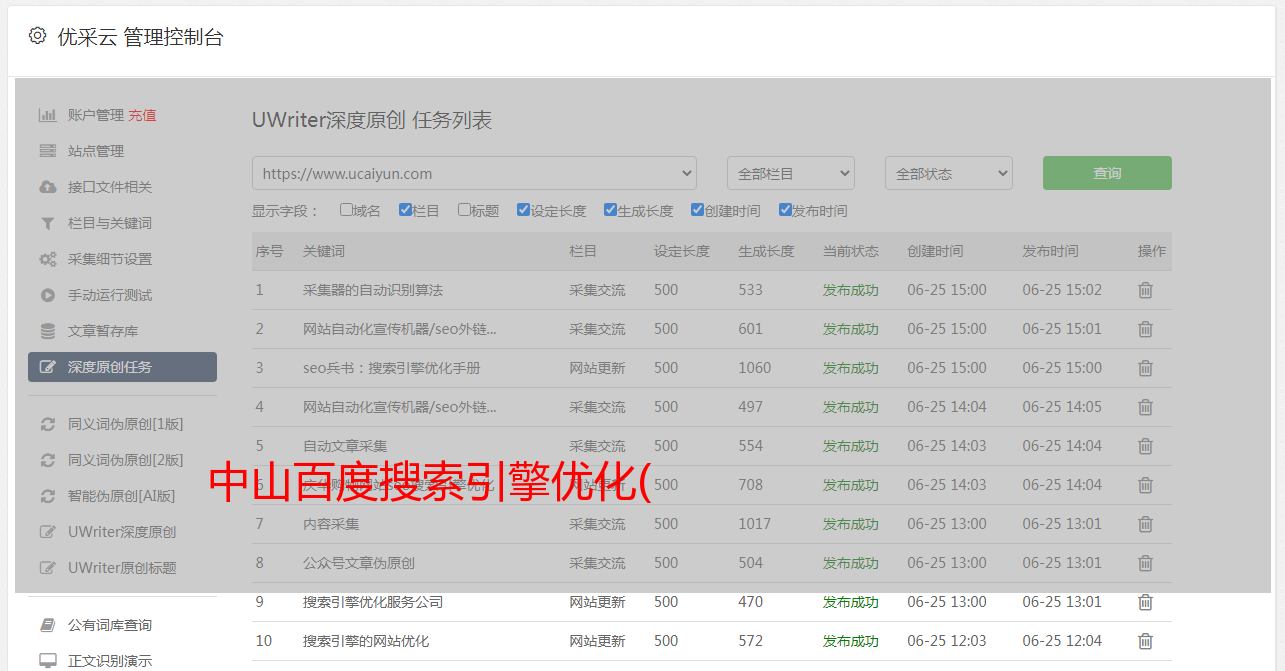Toggle the 标题 display checkbox
This screenshot has height=671, width=1285.
[464, 210]
